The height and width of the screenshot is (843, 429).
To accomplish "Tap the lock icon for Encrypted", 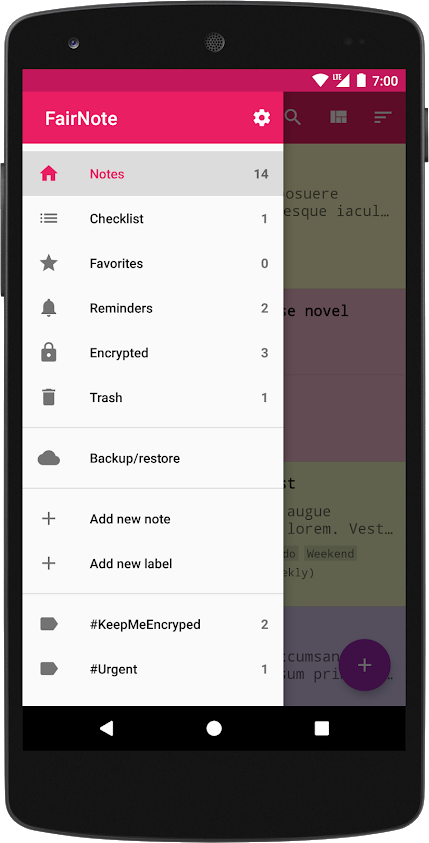I will click(48, 353).
